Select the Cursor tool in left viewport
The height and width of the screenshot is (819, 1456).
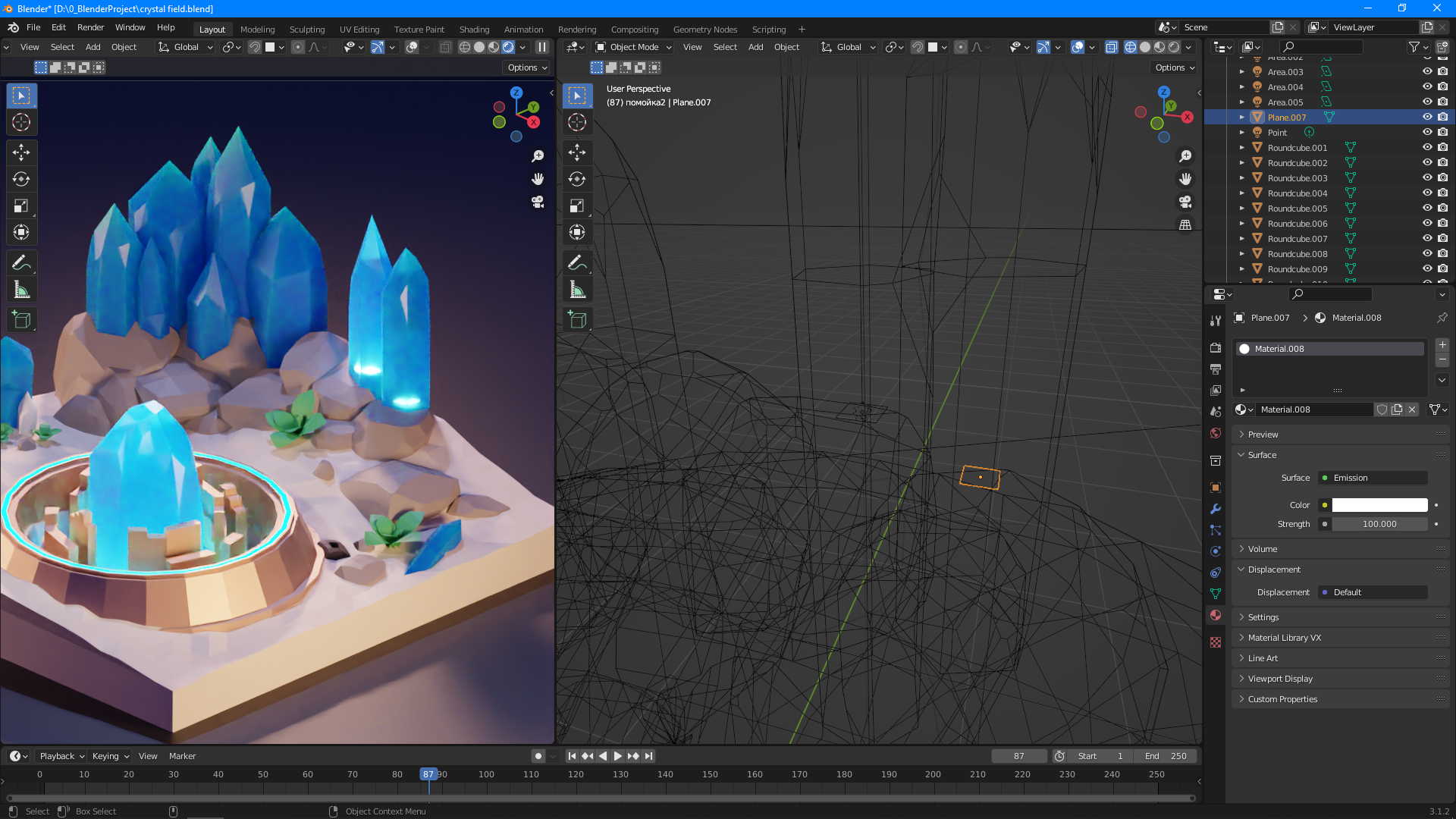(x=21, y=122)
